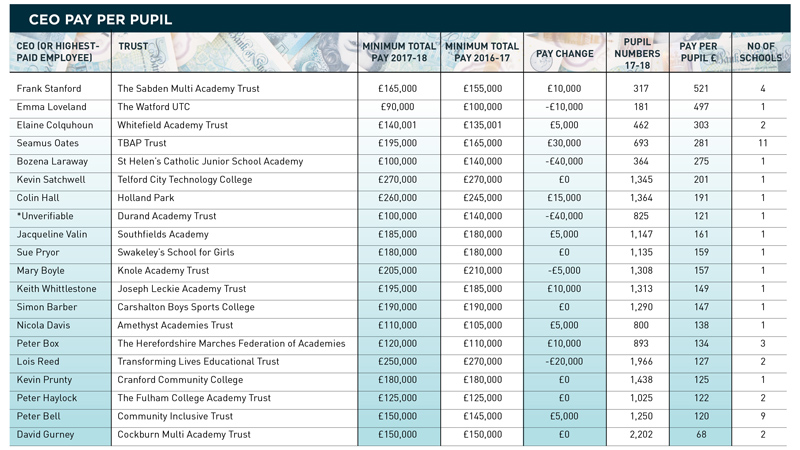
Task: Select the name 'Peter Bell'
Action: pos(38,416)
